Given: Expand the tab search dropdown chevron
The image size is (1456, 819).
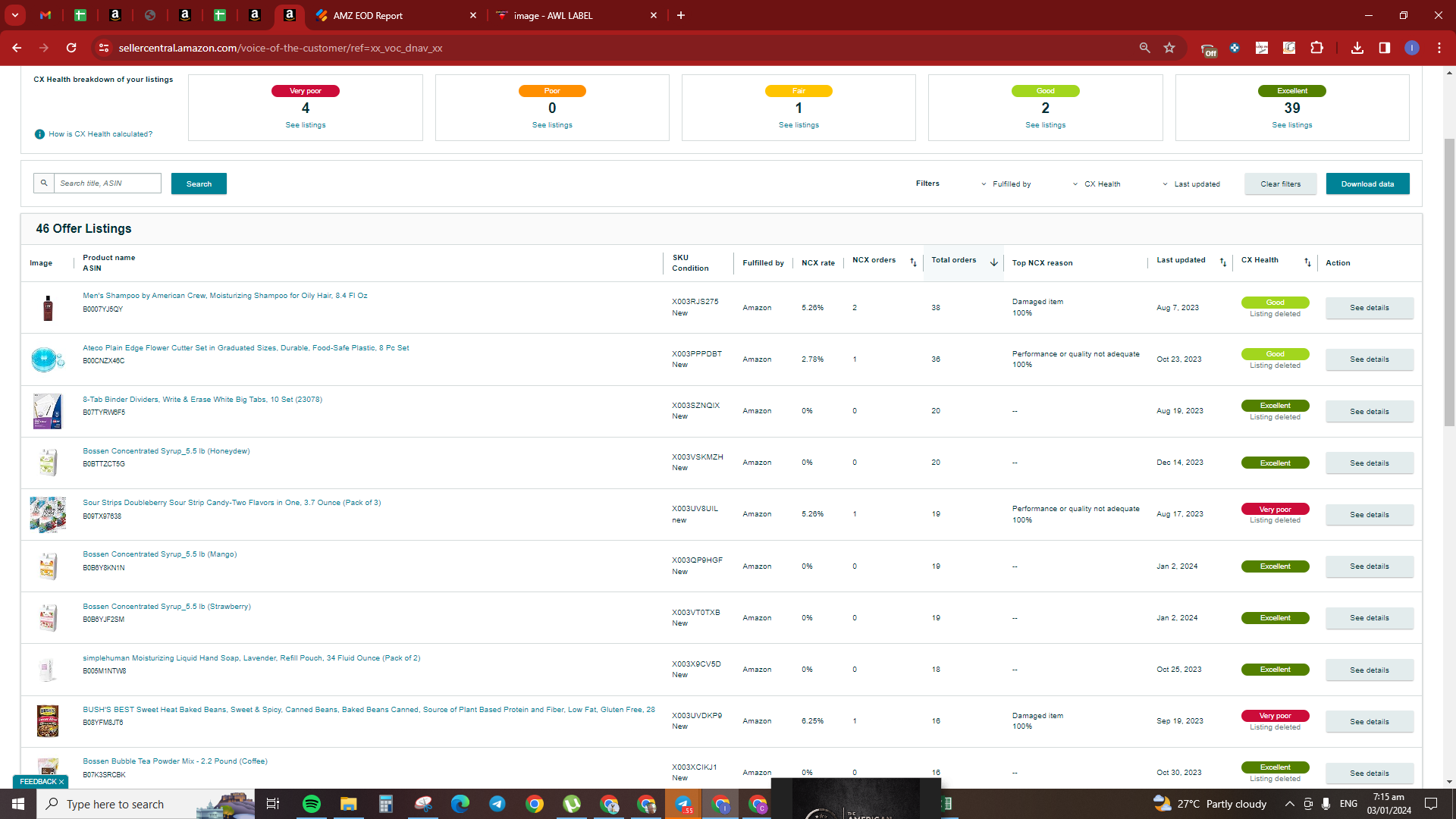Looking at the screenshot, I should tap(15, 15).
